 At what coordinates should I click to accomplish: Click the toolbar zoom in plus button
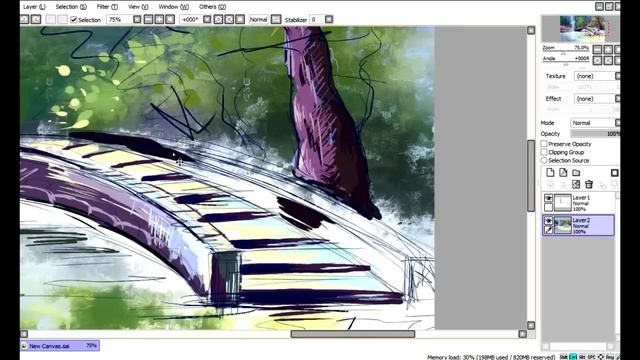point(159,19)
